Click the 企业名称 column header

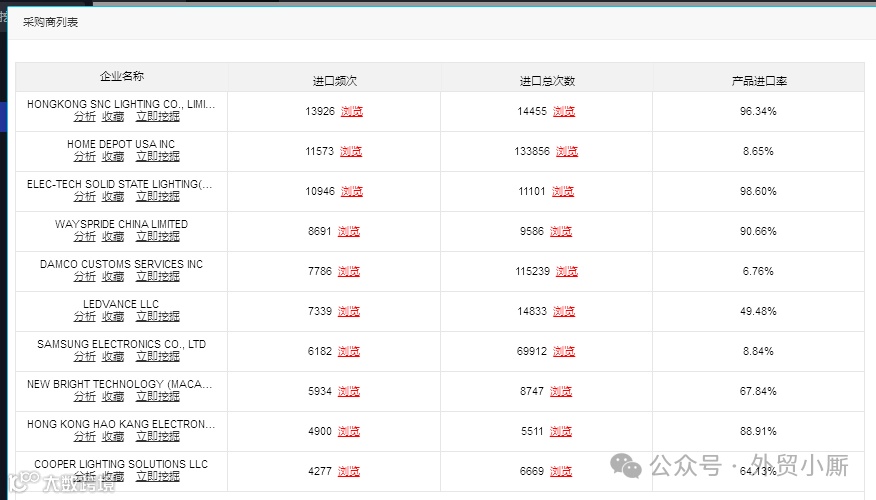coord(122,77)
